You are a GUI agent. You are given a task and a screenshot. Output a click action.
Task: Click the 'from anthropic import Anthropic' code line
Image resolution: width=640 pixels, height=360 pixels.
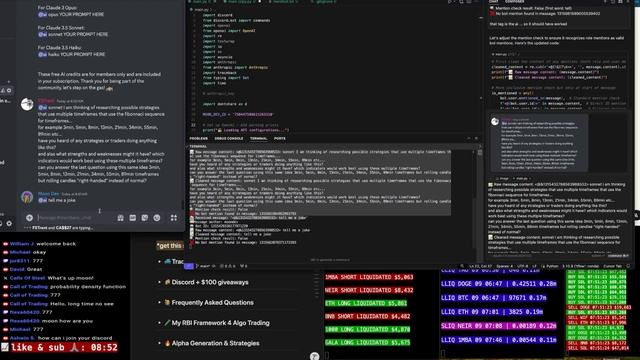(235, 67)
